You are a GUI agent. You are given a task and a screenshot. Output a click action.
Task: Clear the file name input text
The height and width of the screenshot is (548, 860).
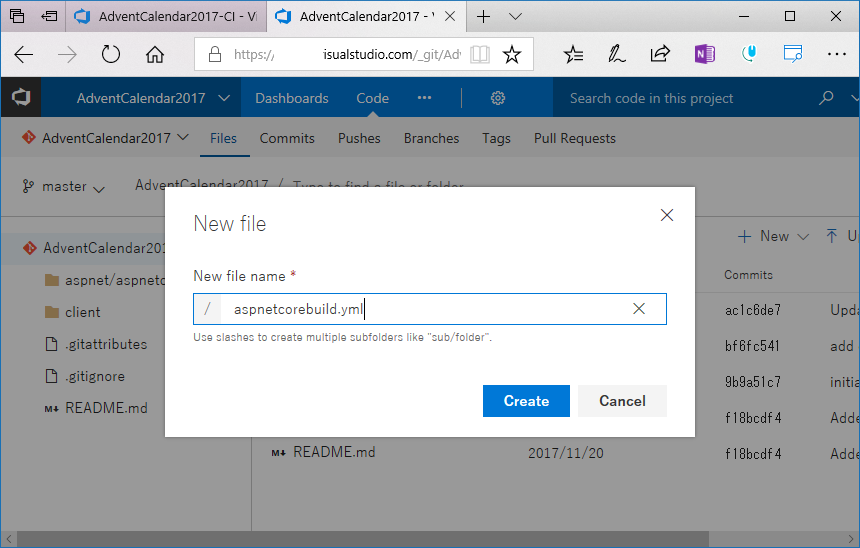point(639,309)
